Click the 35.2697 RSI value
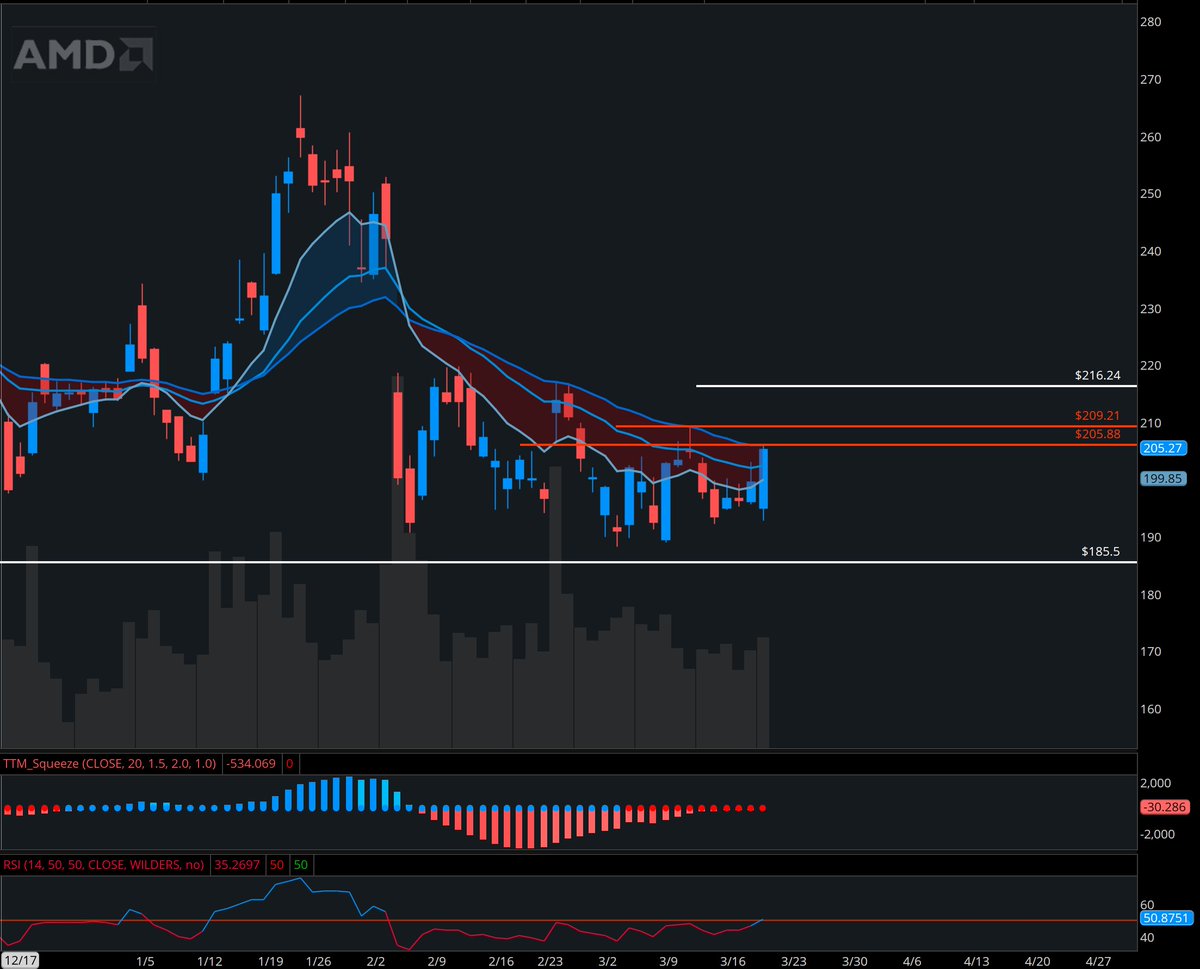 (x=235, y=864)
